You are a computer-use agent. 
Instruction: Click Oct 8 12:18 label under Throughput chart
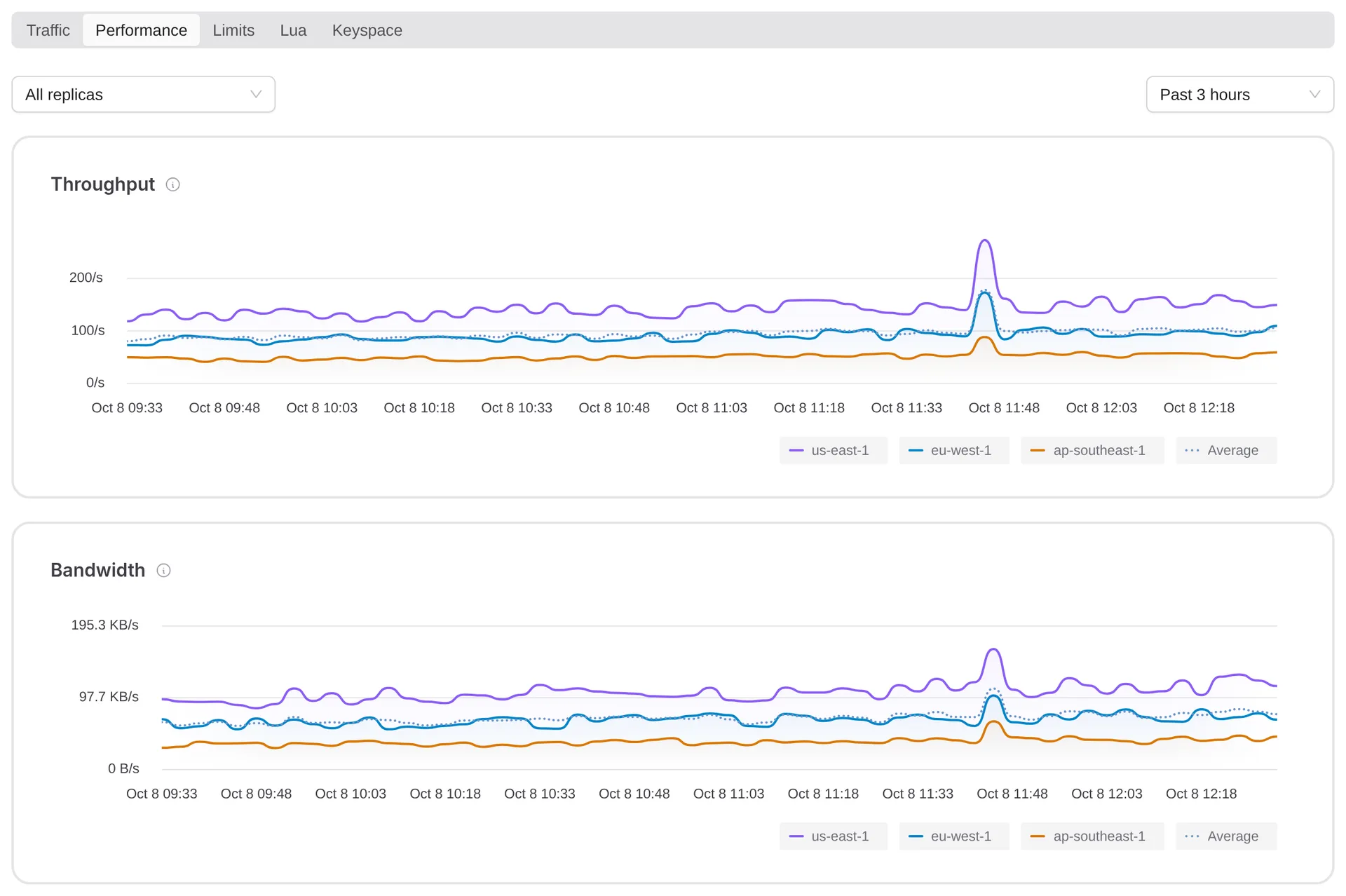(x=1199, y=408)
